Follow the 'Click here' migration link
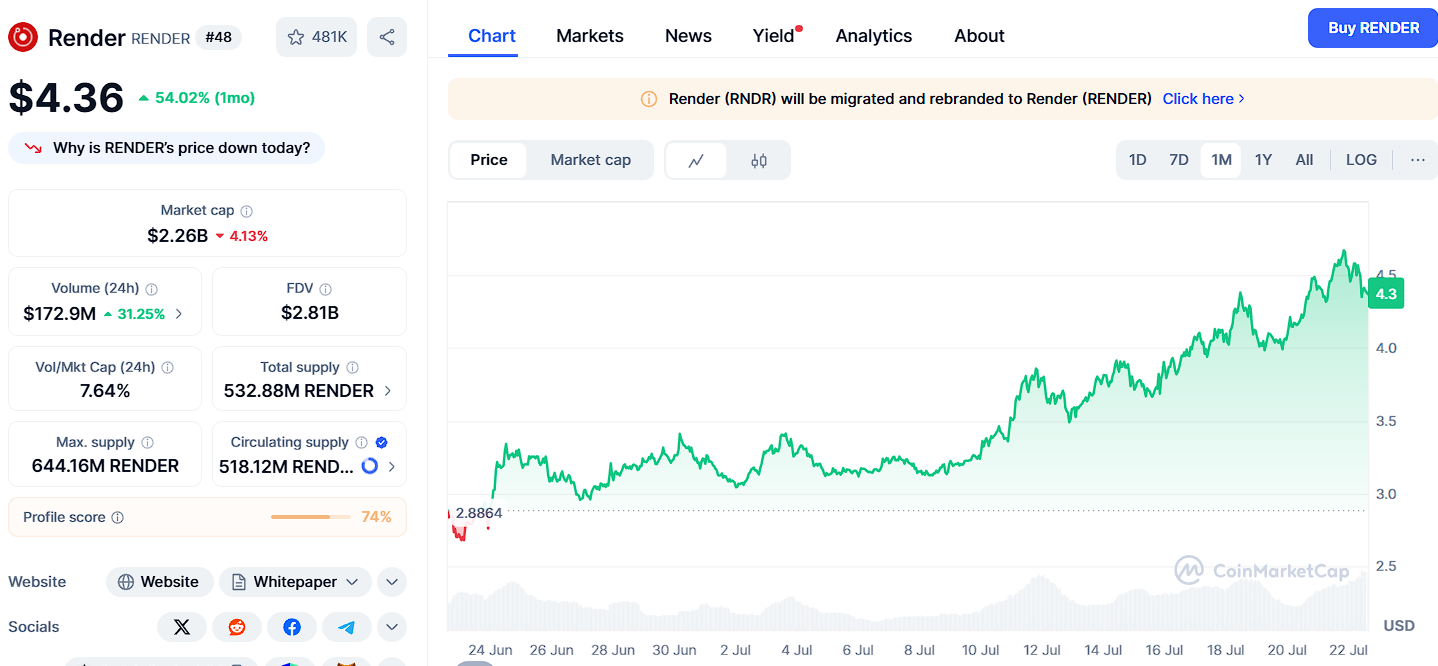 point(1203,99)
